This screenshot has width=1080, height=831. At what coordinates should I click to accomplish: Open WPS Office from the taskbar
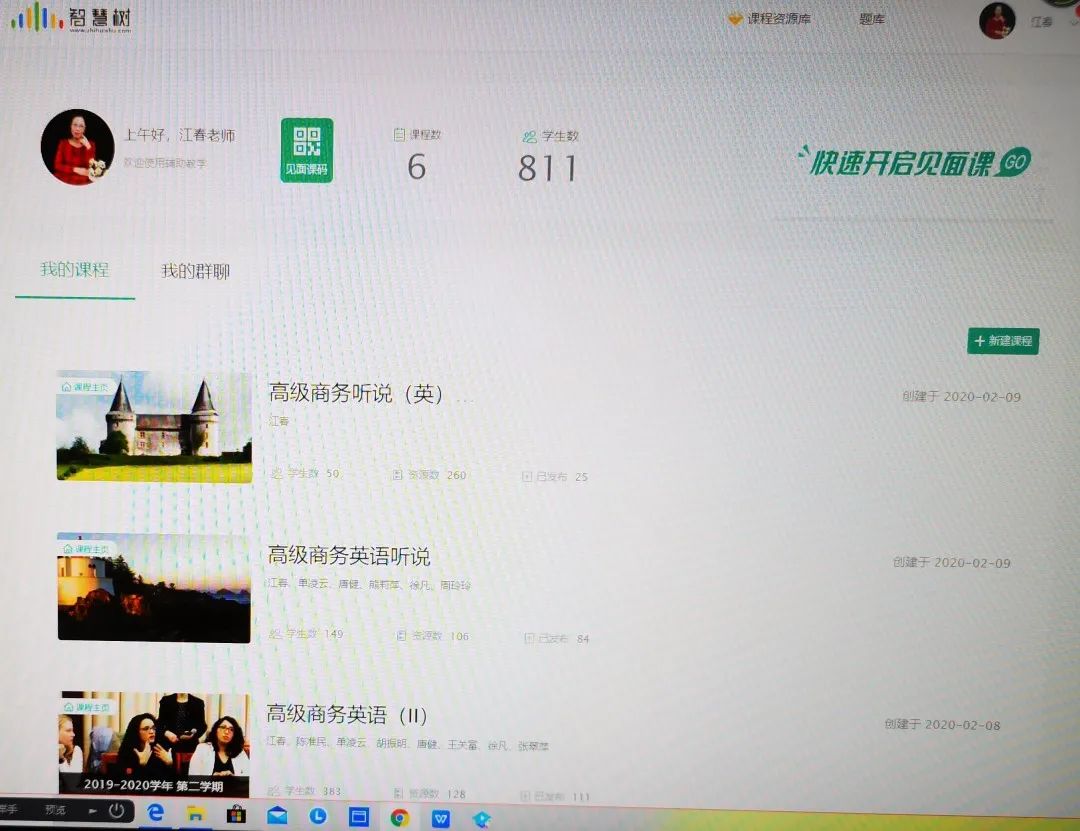441,819
